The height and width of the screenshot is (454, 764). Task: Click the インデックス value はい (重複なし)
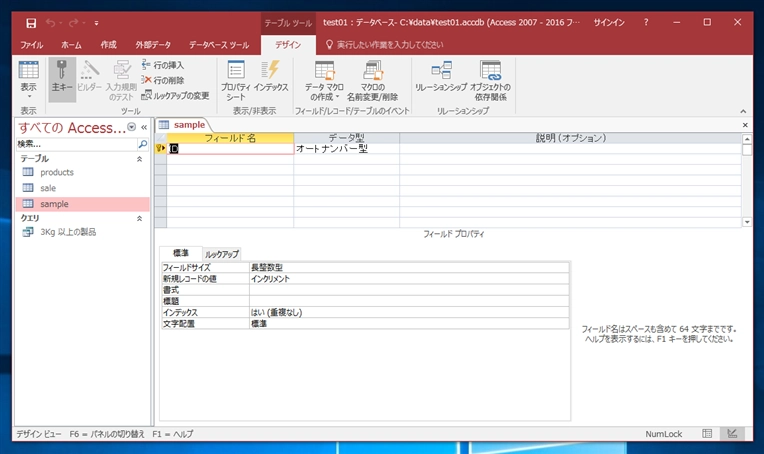point(409,312)
